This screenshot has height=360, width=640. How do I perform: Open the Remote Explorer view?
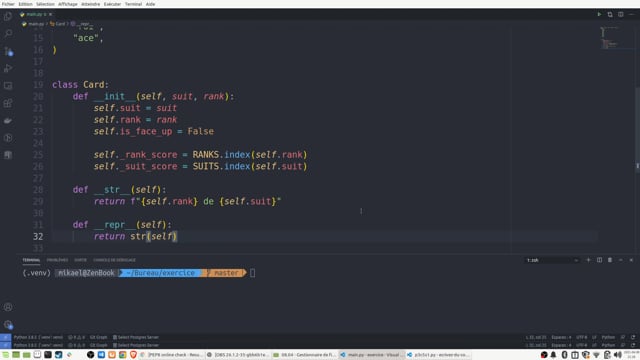(x=8, y=86)
